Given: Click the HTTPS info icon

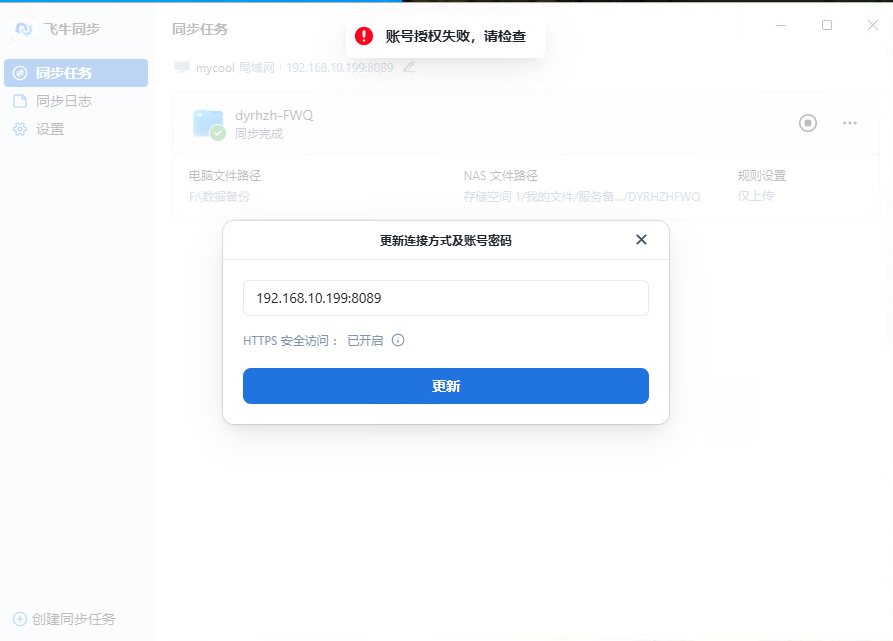Looking at the screenshot, I should pyautogui.click(x=398, y=340).
